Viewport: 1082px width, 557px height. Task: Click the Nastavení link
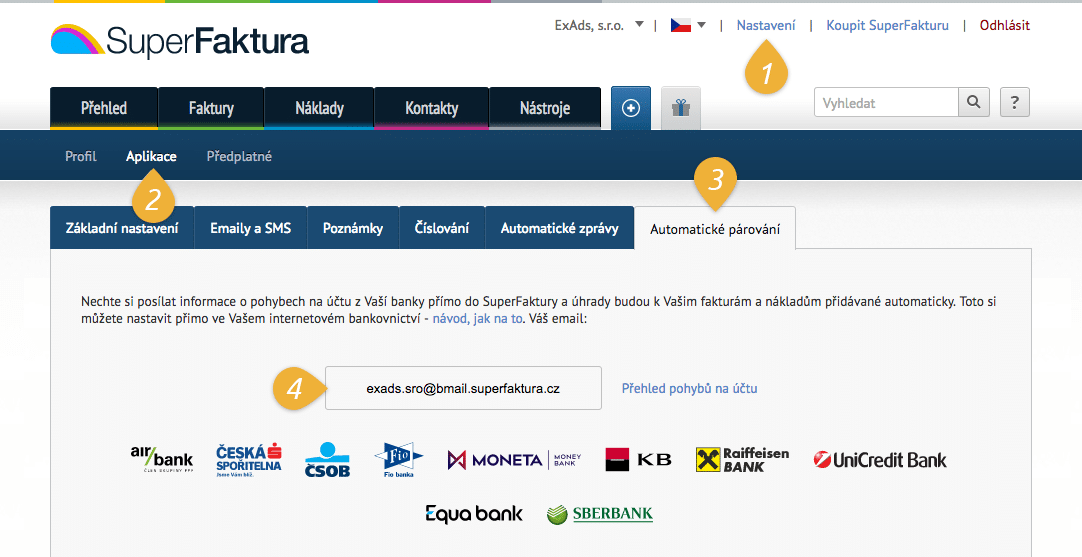tap(766, 26)
